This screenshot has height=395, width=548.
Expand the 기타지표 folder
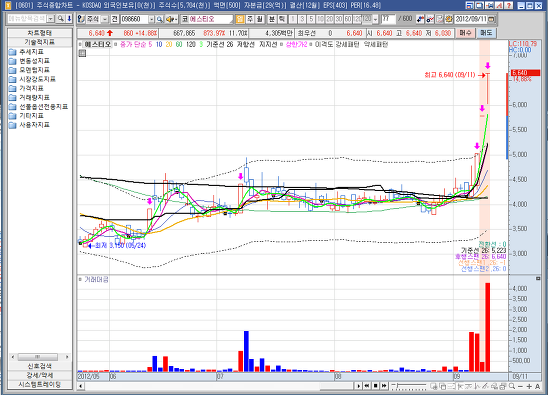pyautogui.click(x=27, y=115)
